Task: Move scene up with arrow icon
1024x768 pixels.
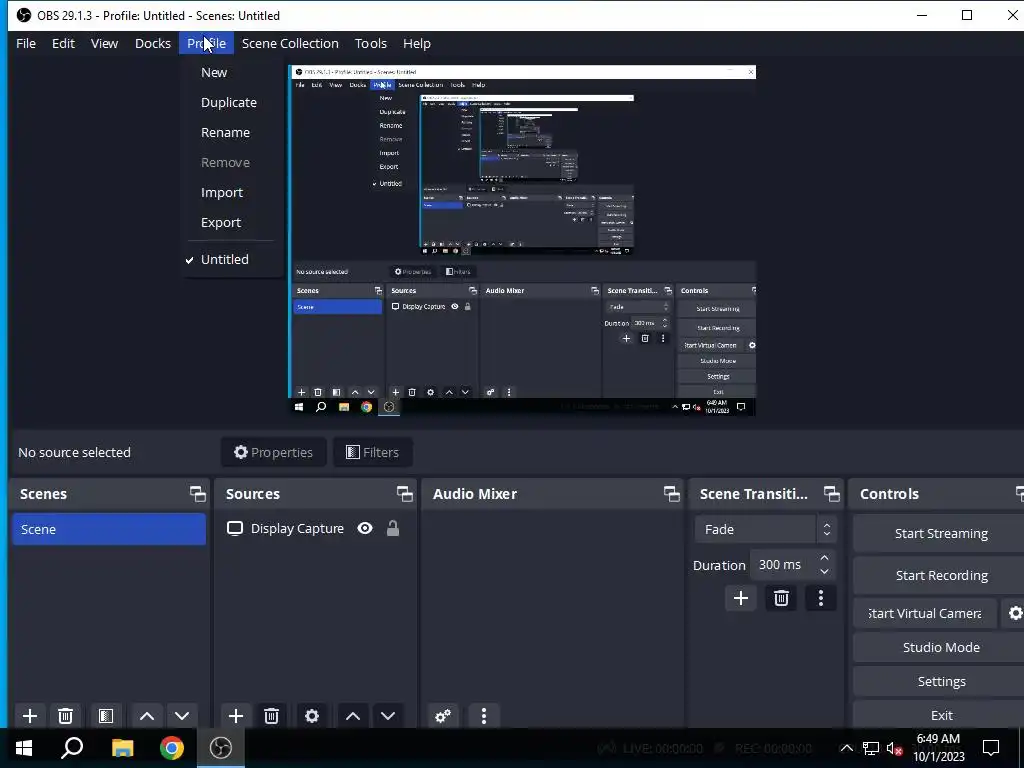Action: point(147,716)
